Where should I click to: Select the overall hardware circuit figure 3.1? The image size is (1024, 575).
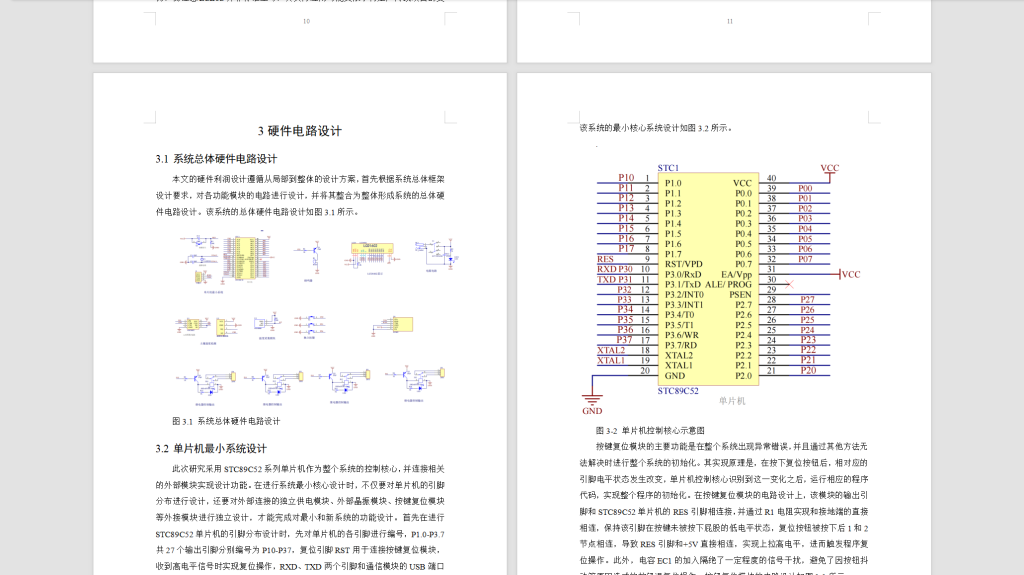[x=319, y=320]
